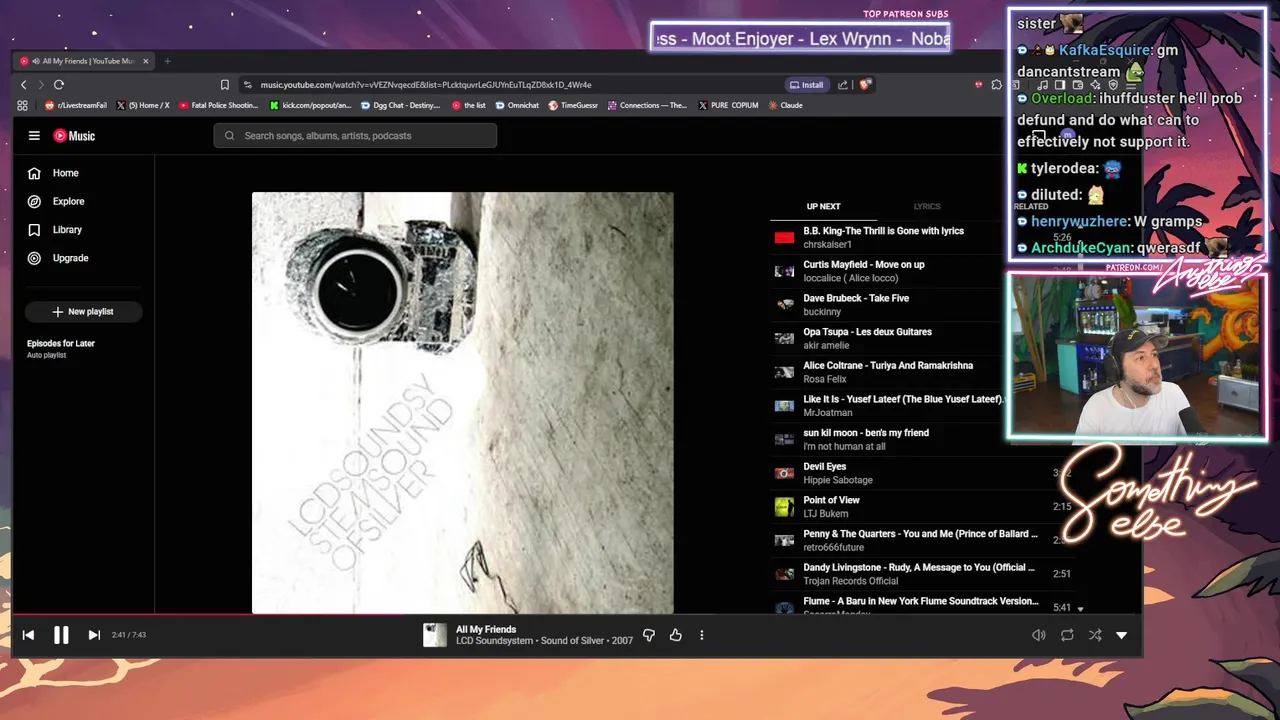Click the Point of View thumbnail
The height and width of the screenshot is (720, 1280).
click(x=784, y=507)
